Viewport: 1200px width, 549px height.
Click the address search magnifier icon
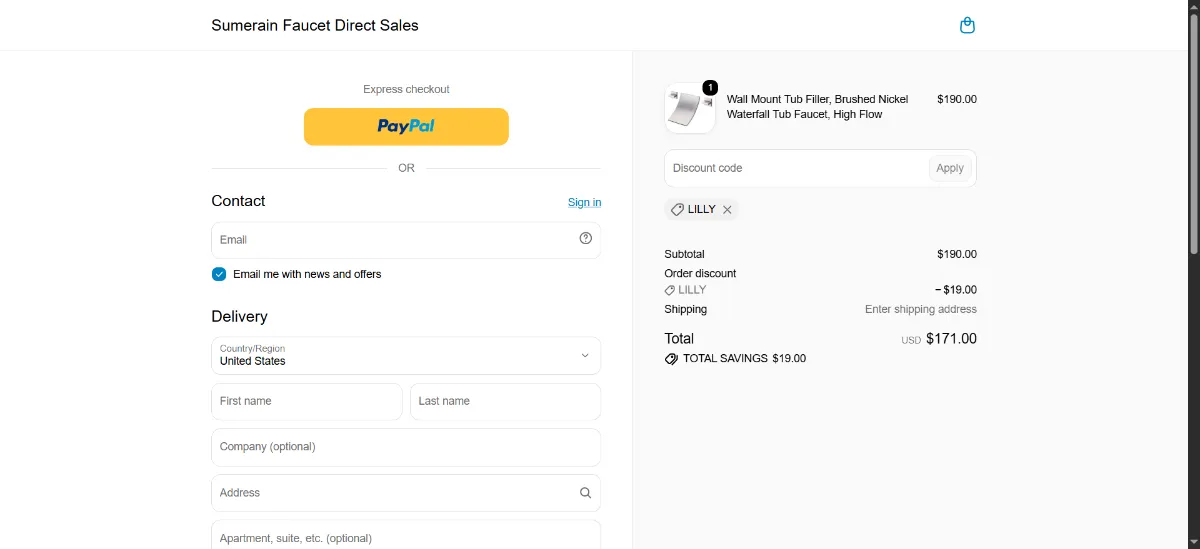586,493
